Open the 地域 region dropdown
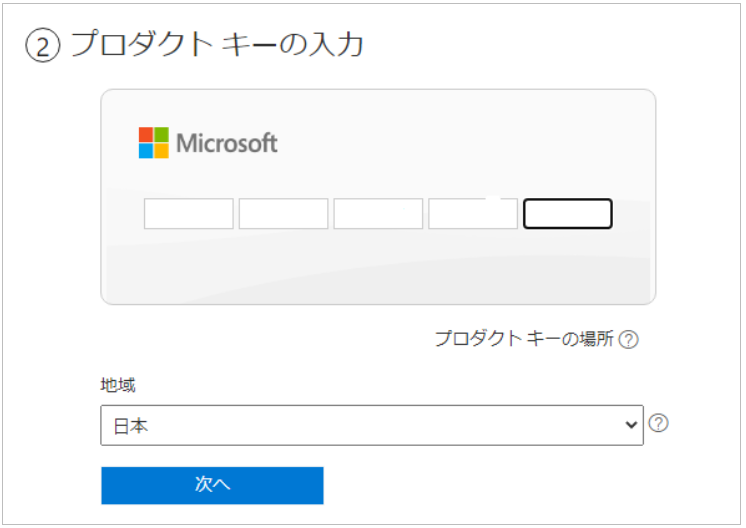 371,425
